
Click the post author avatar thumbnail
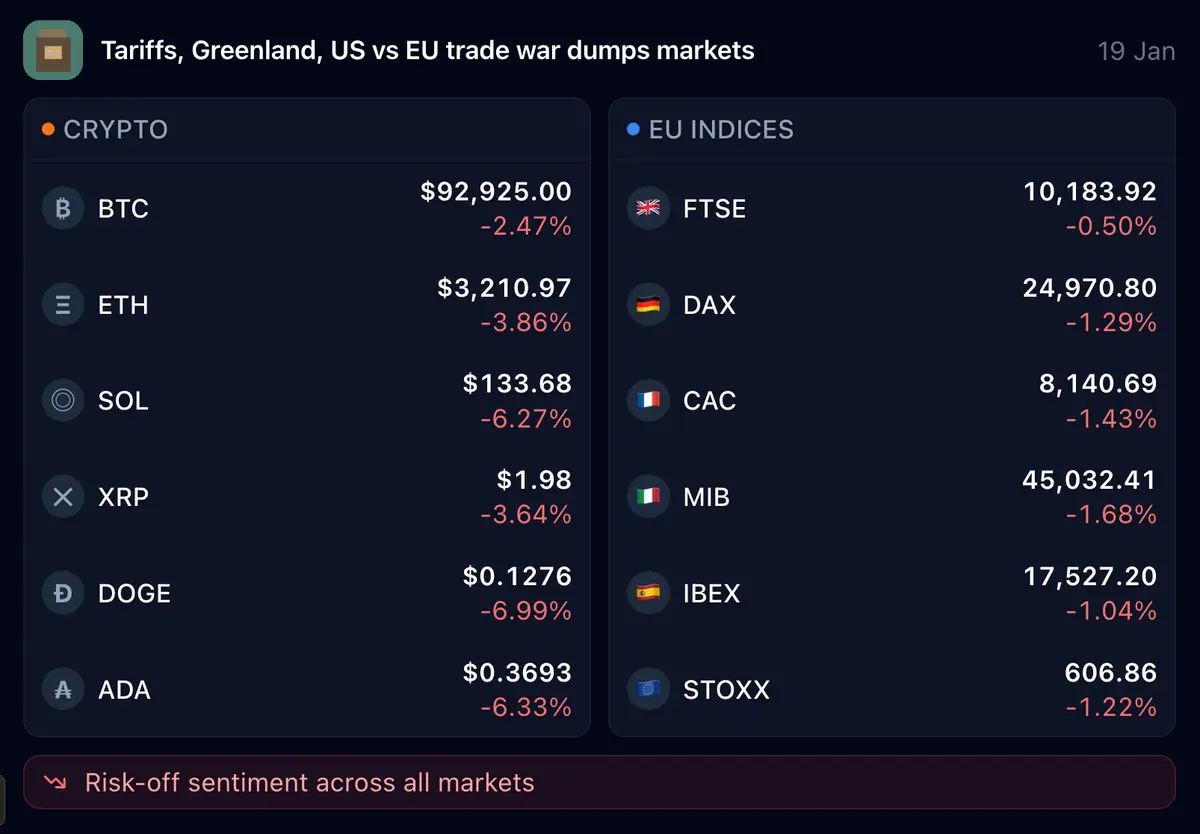pos(53,50)
